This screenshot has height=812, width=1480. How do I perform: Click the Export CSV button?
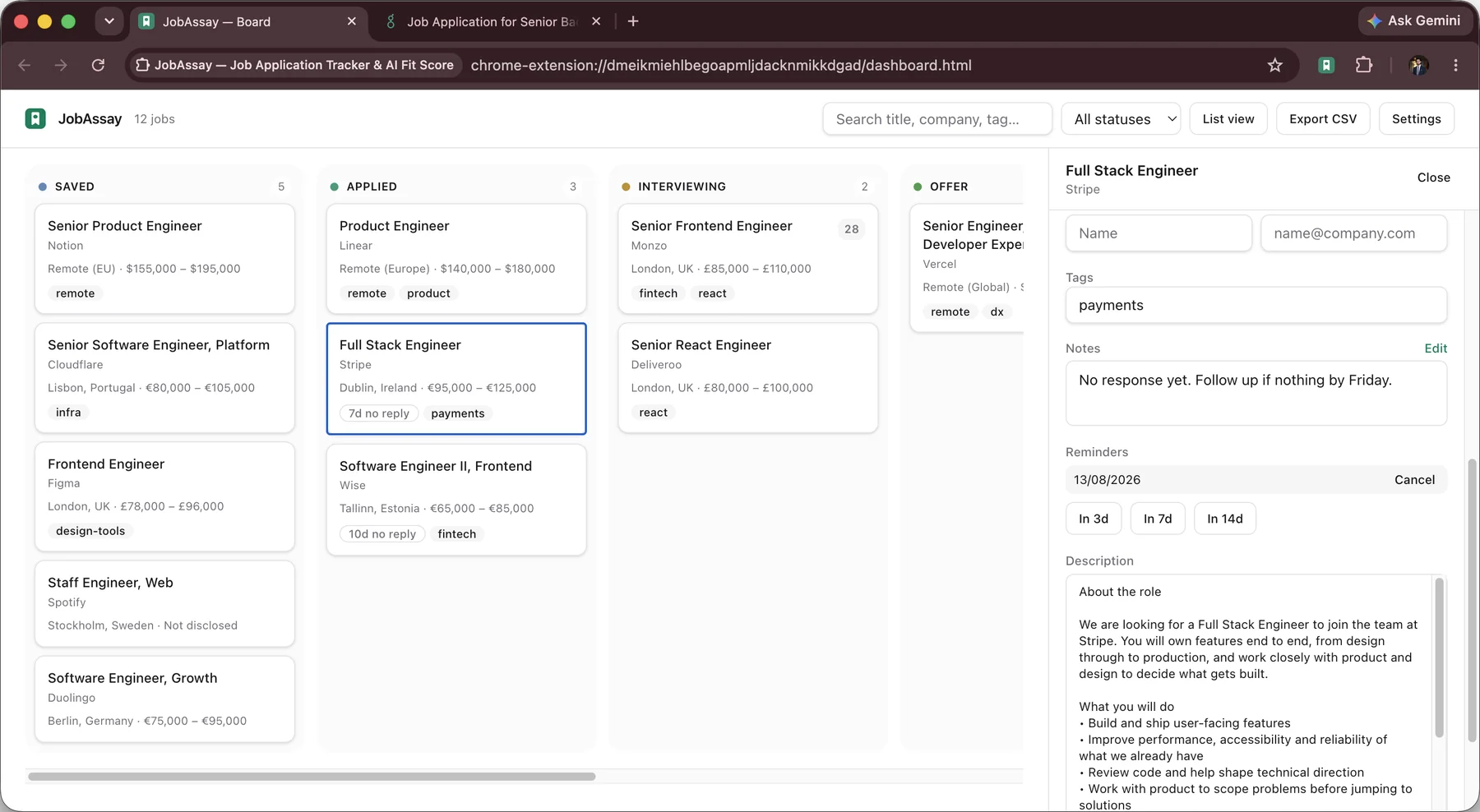tap(1323, 119)
